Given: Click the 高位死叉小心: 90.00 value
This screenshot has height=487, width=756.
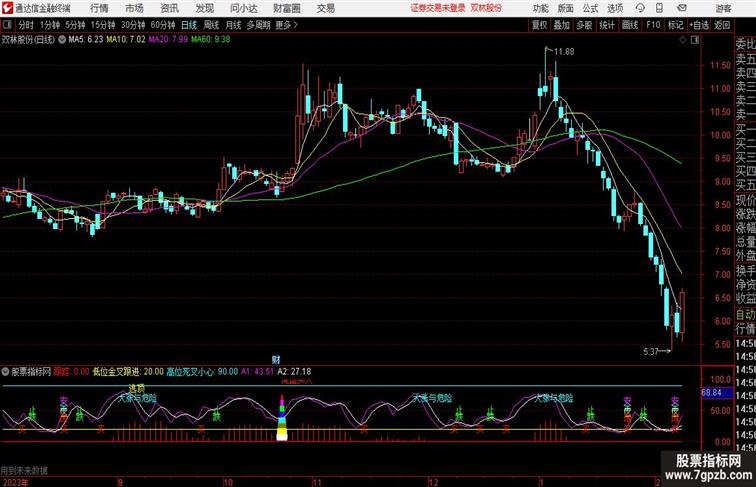Looking at the screenshot, I should (202, 372).
